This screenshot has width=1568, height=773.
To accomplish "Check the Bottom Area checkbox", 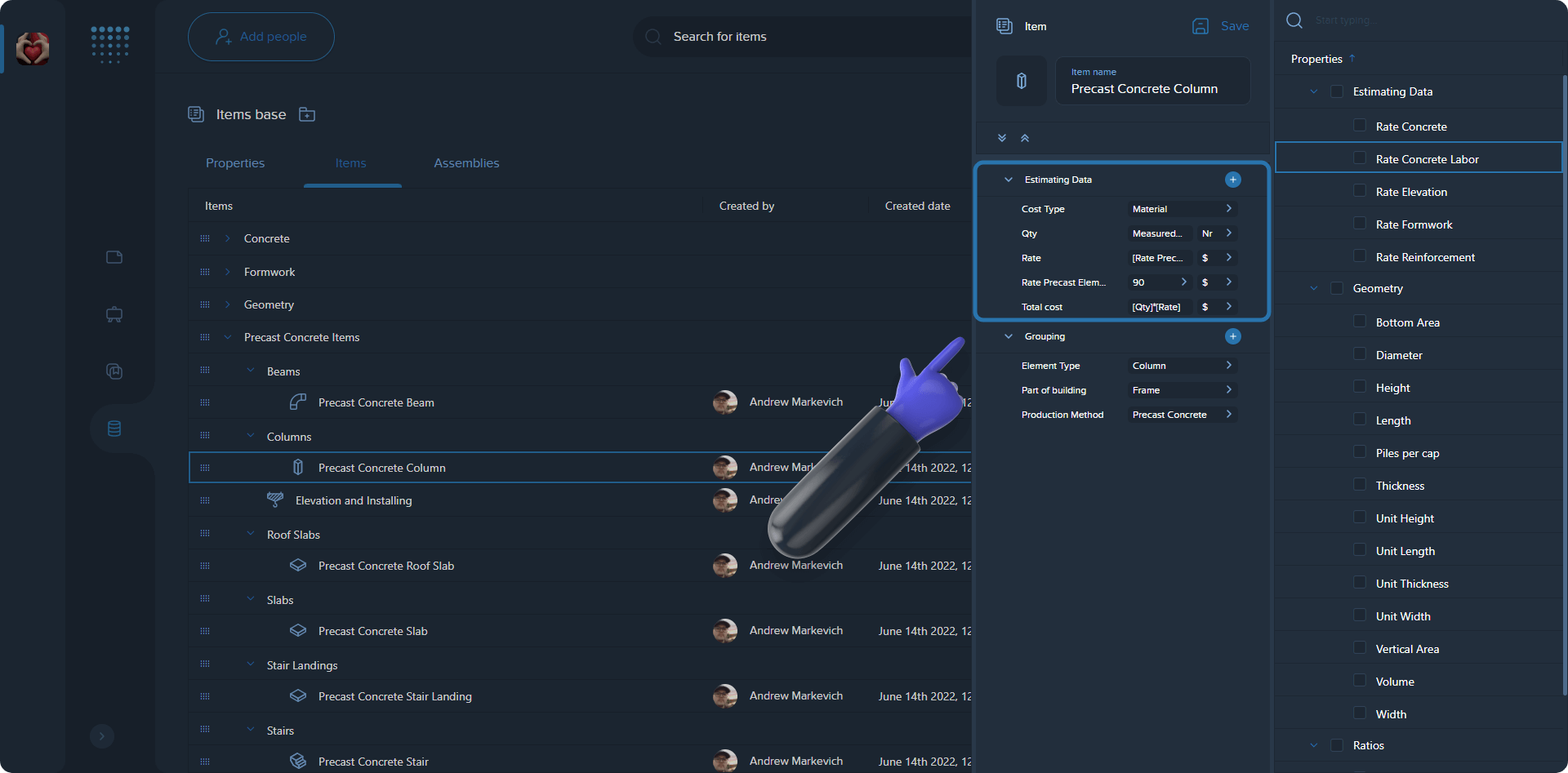I will coord(1360,321).
